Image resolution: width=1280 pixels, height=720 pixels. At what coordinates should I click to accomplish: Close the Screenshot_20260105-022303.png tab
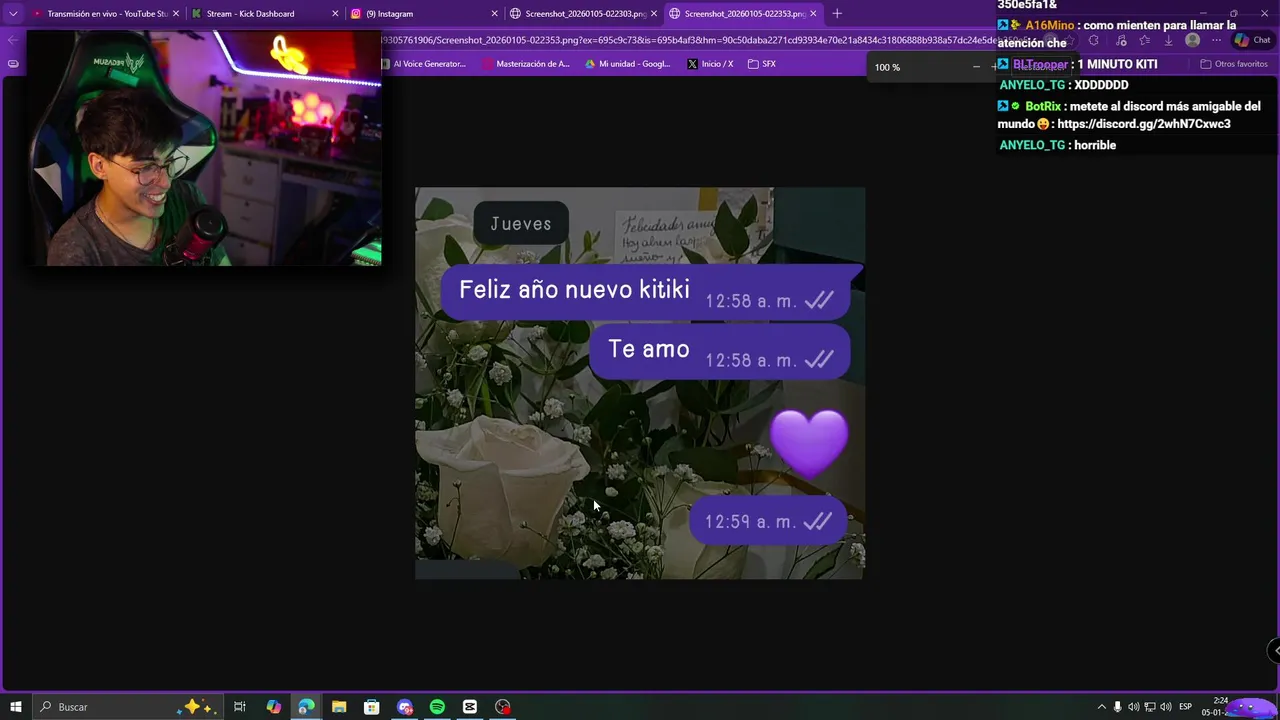(x=653, y=14)
